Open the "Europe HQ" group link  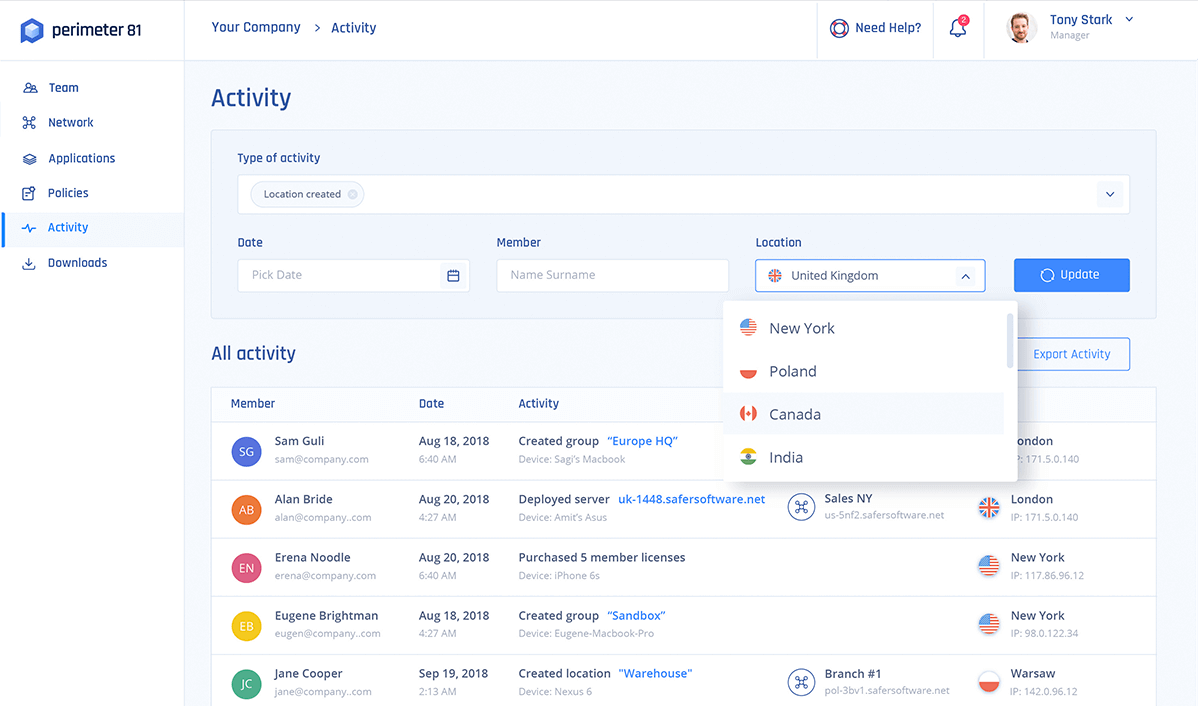click(x=642, y=441)
